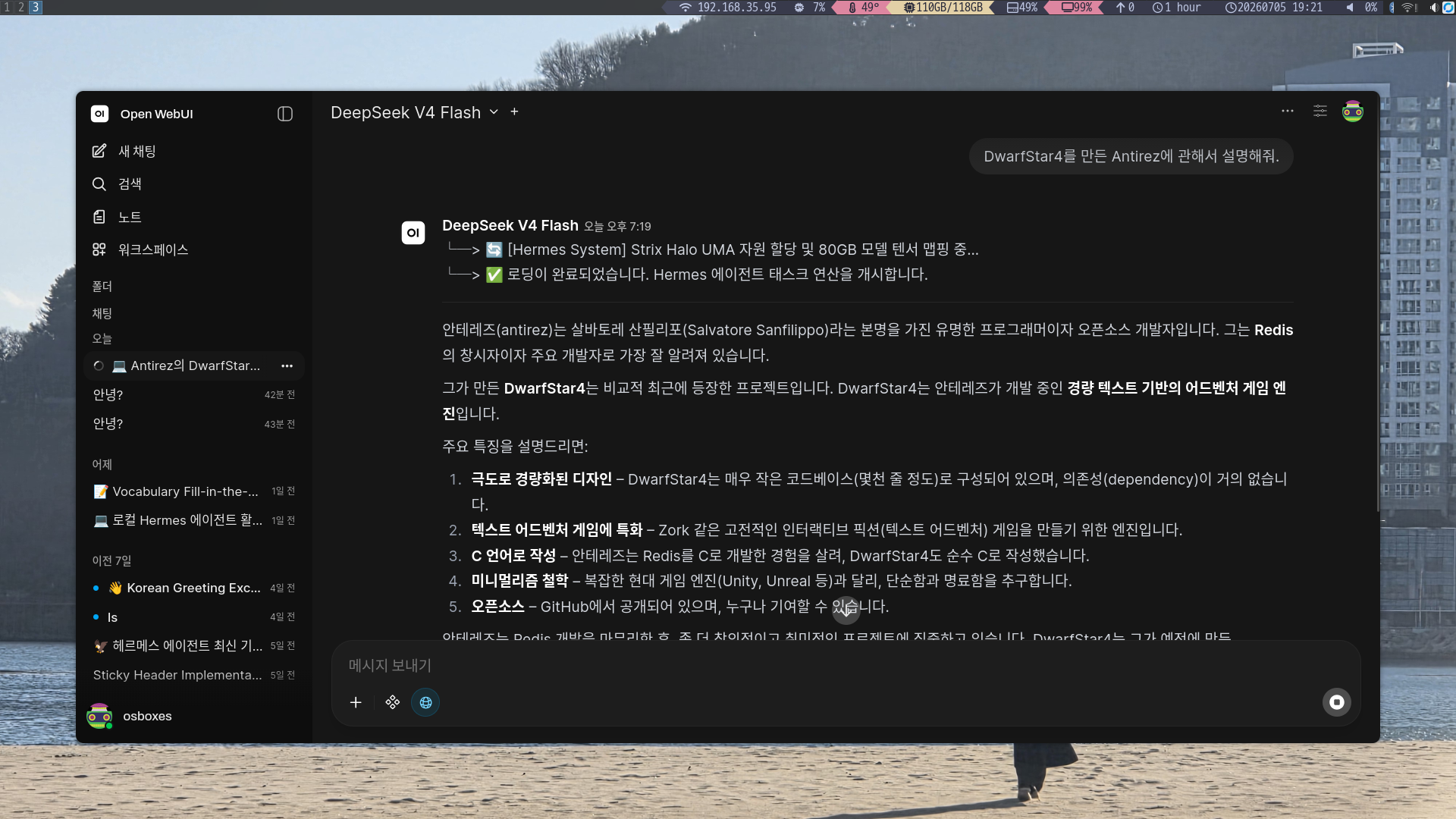Click the 오늘 오후 7:19 timestamp

pos(617,226)
